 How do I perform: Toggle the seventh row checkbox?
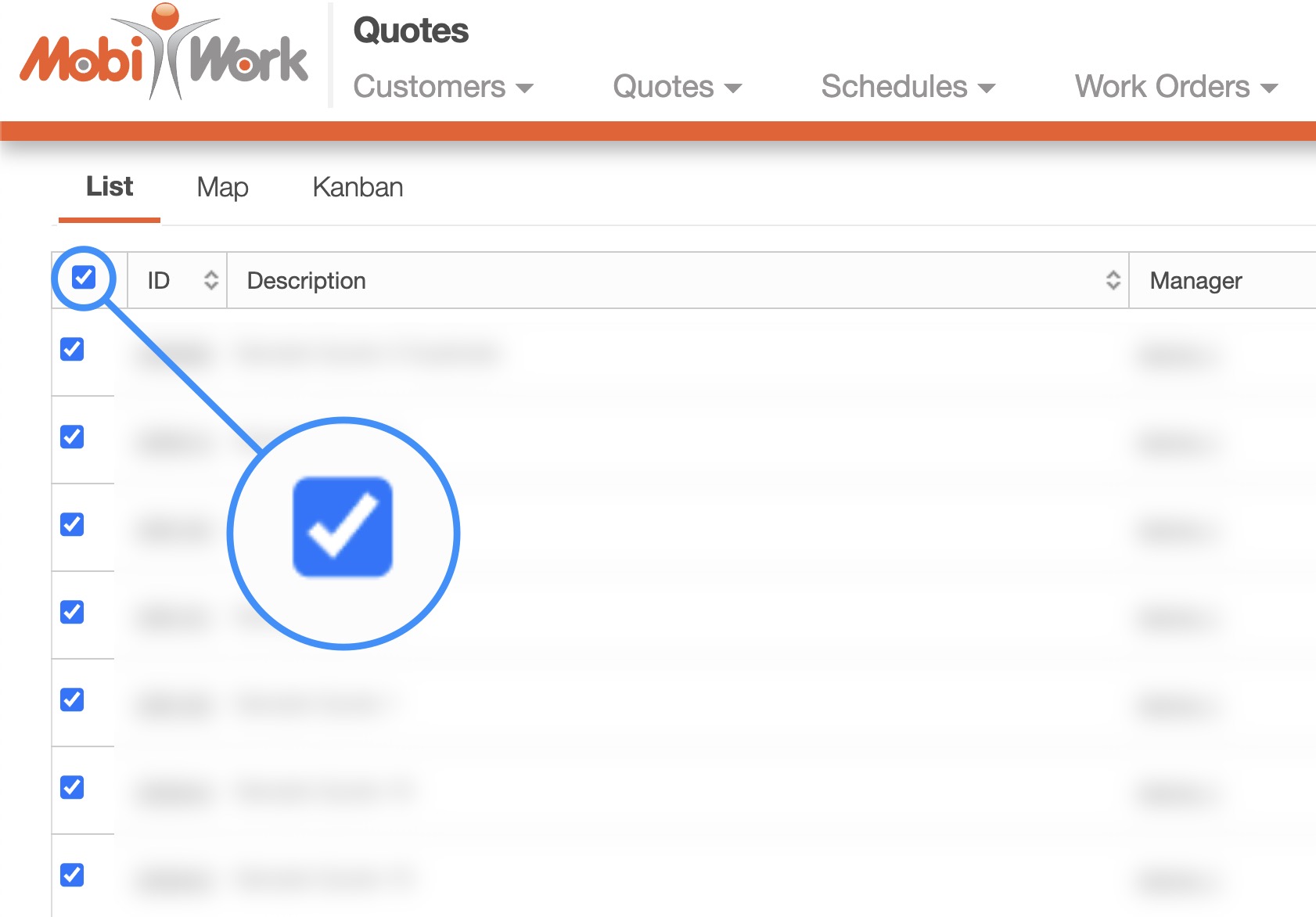[x=72, y=875]
